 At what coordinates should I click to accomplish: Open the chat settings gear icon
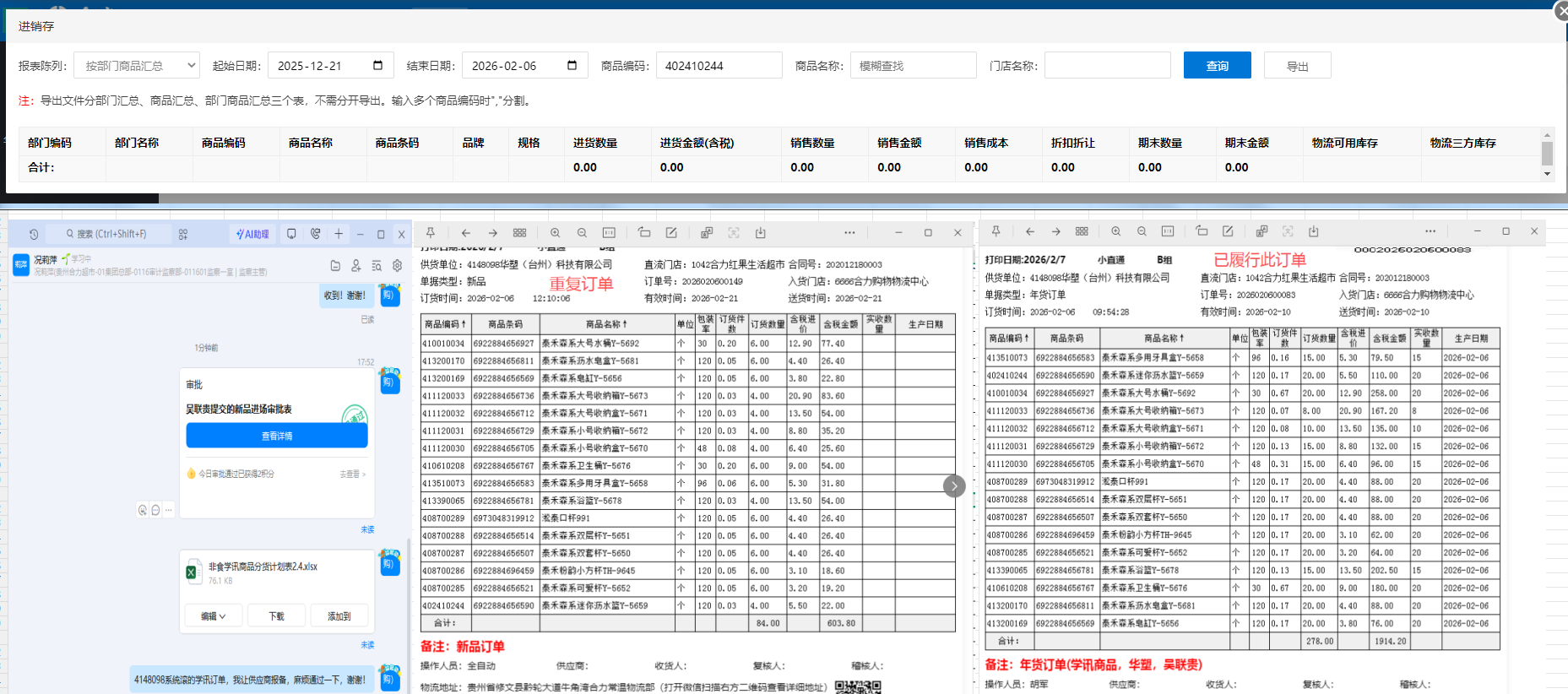[397, 266]
